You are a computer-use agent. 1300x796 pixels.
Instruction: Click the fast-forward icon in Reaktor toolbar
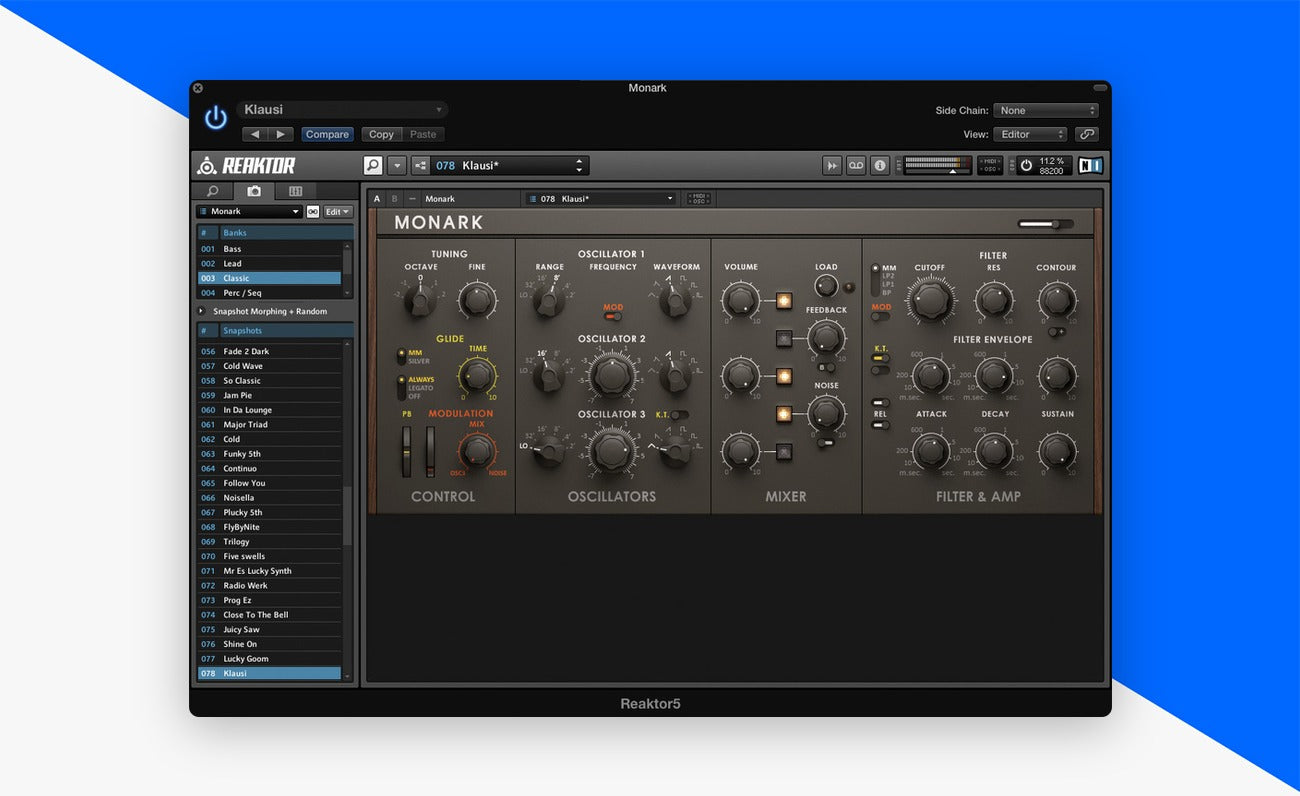click(x=832, y=166)
